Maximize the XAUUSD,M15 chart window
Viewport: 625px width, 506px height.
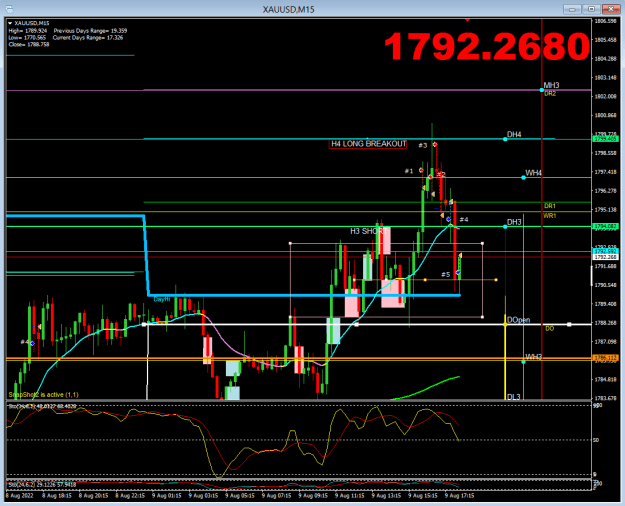(592, 9)
